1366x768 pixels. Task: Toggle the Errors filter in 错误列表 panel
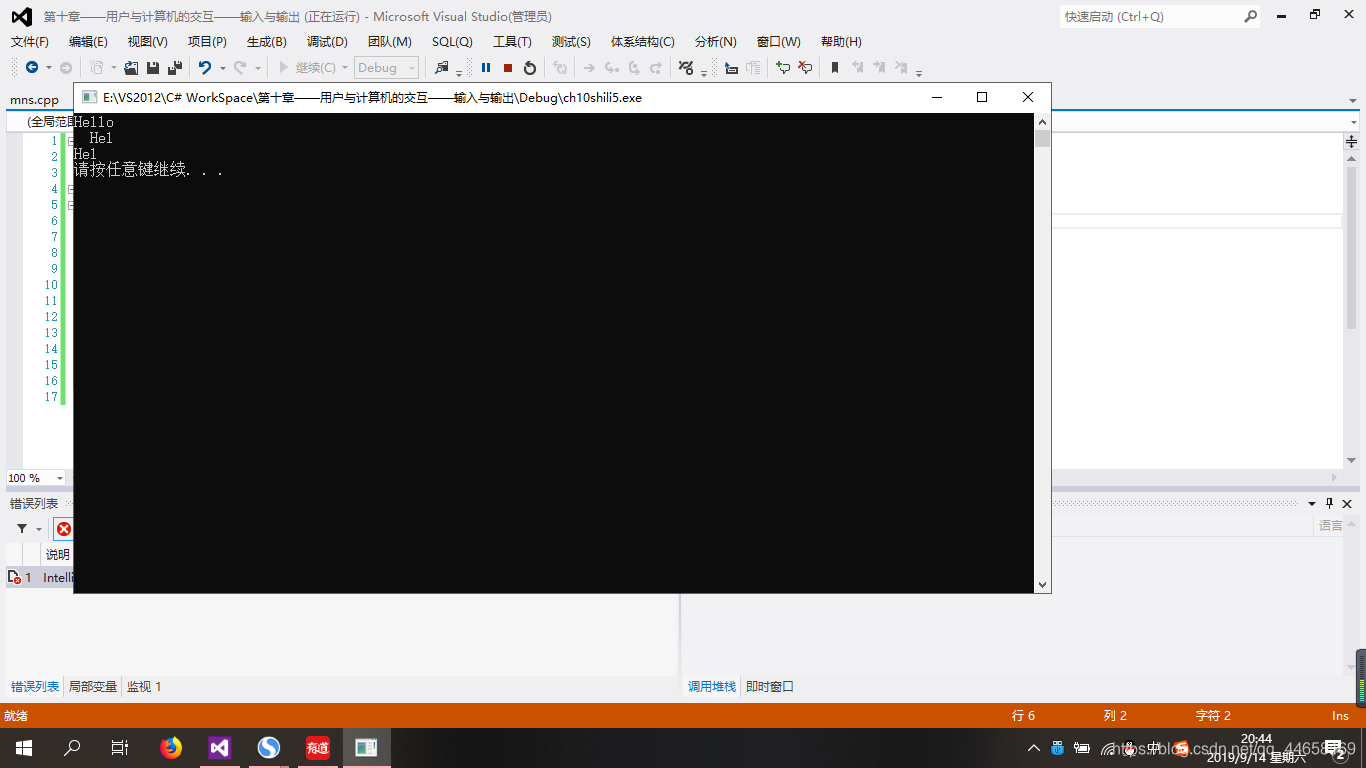(x=64, y=529)
